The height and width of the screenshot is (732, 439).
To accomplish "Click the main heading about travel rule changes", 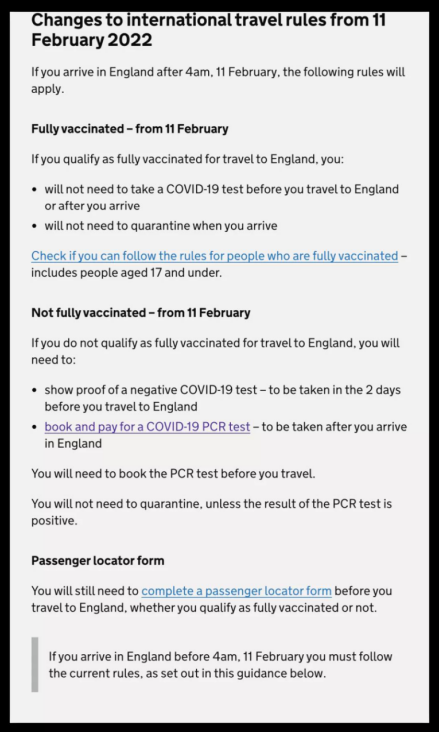I will coord(208,29).
